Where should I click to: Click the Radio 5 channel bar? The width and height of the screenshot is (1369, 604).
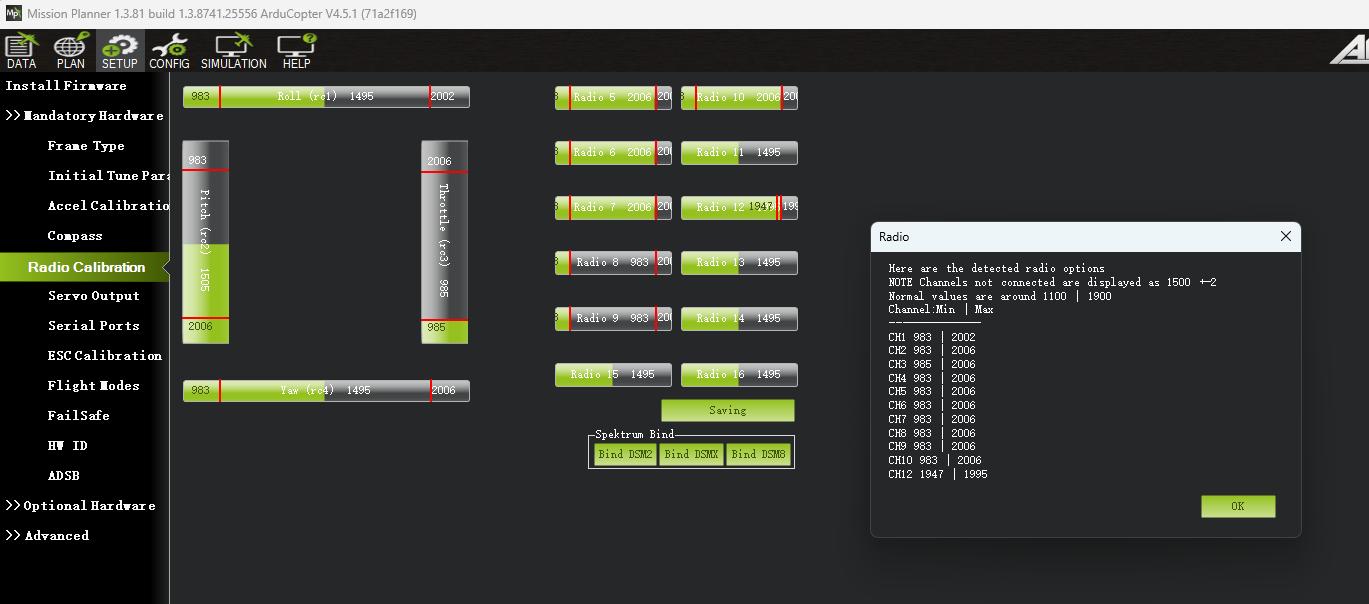click(x=613, y=97)
